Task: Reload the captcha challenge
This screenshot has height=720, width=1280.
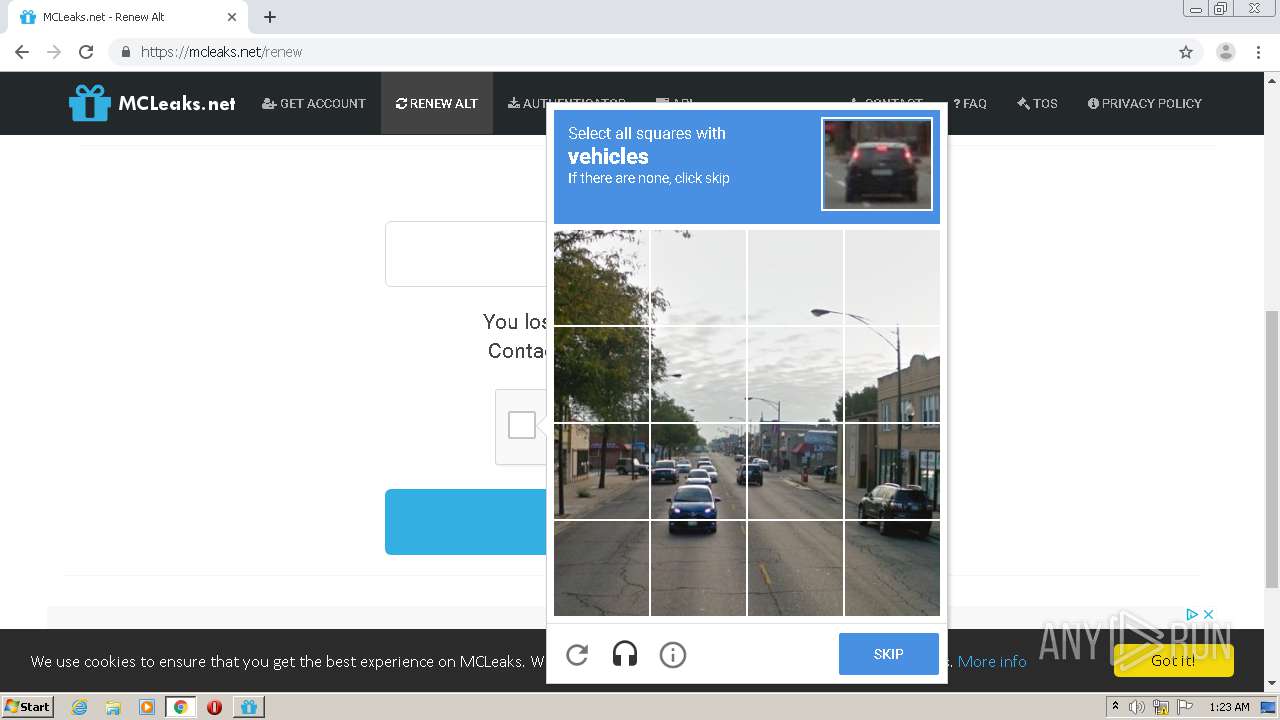Action: click(577, 655)
